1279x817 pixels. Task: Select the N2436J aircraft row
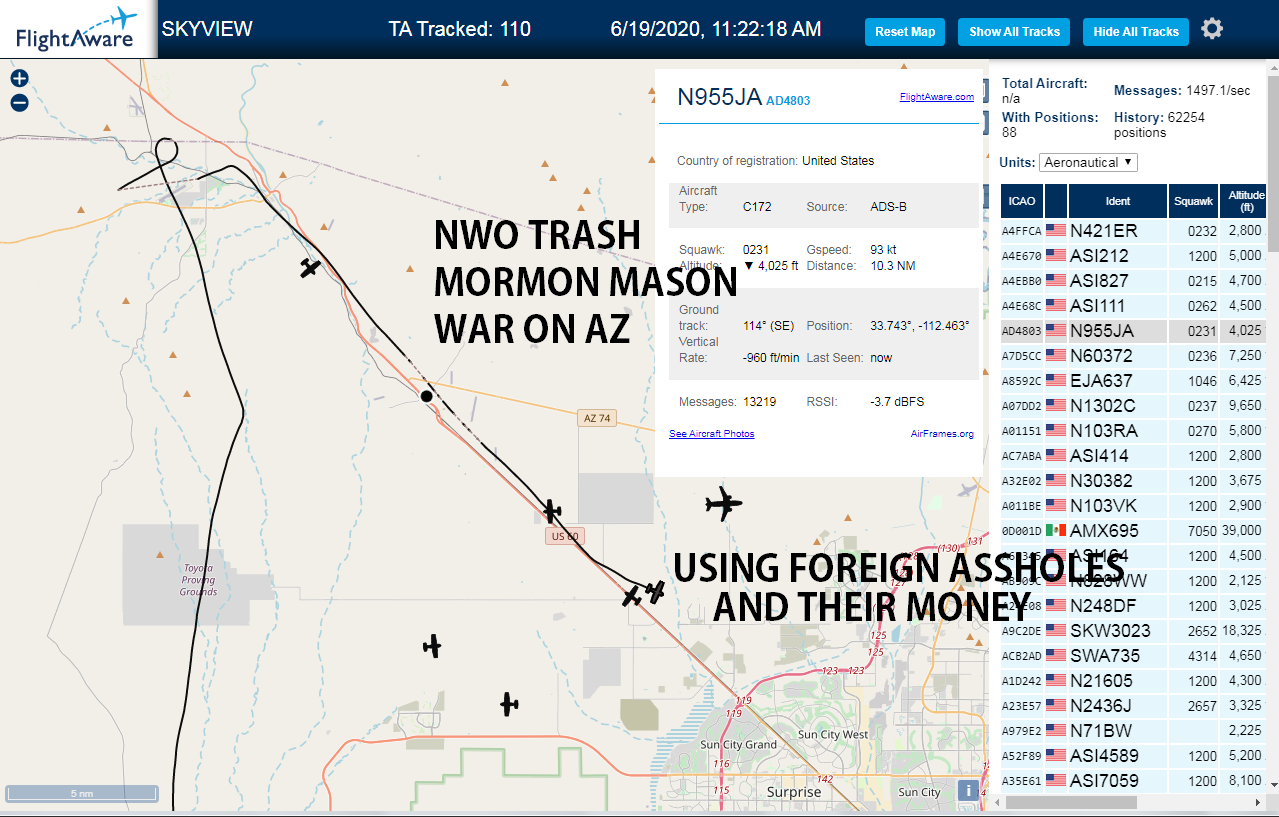pos(1134,706)
